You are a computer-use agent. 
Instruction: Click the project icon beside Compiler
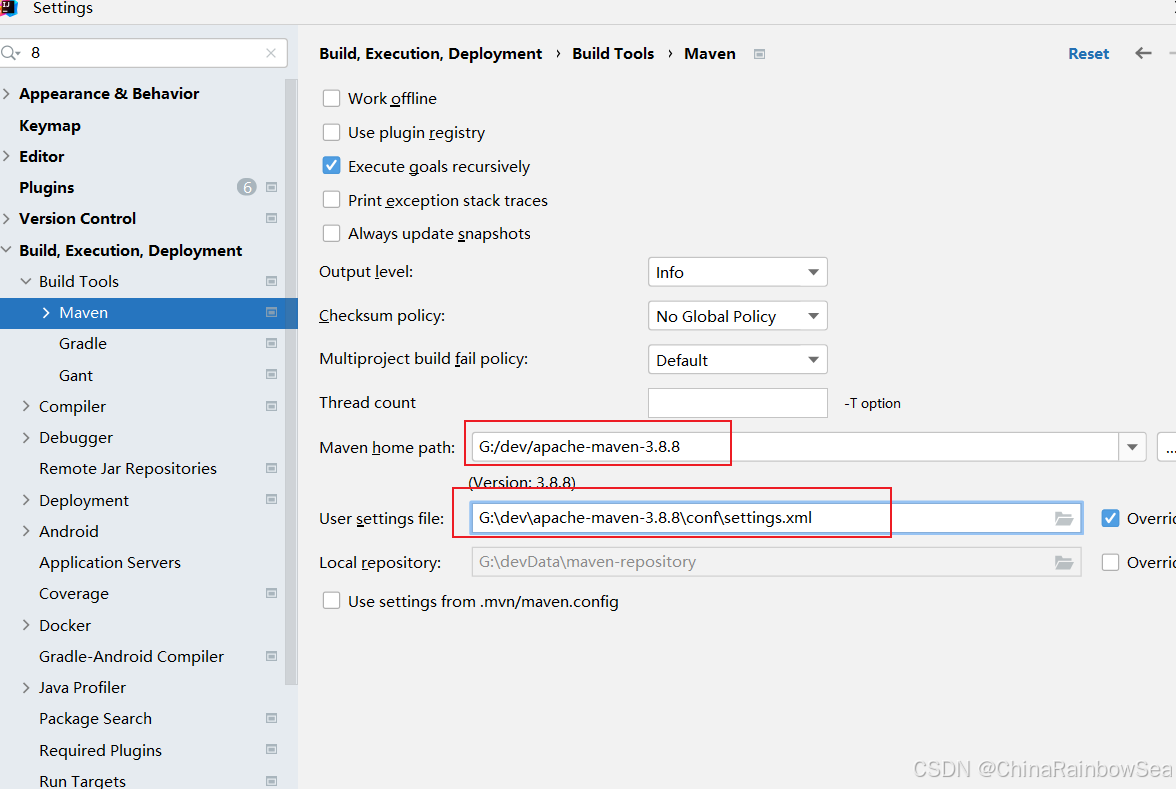(x=272, y=406)
